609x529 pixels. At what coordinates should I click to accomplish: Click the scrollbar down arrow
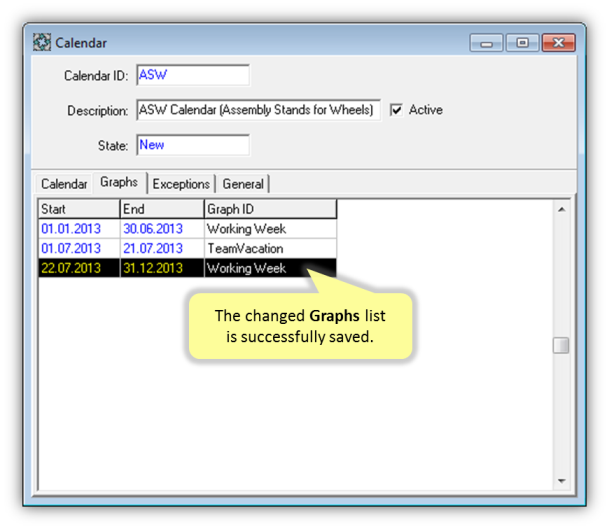click(x=561, y=481)
